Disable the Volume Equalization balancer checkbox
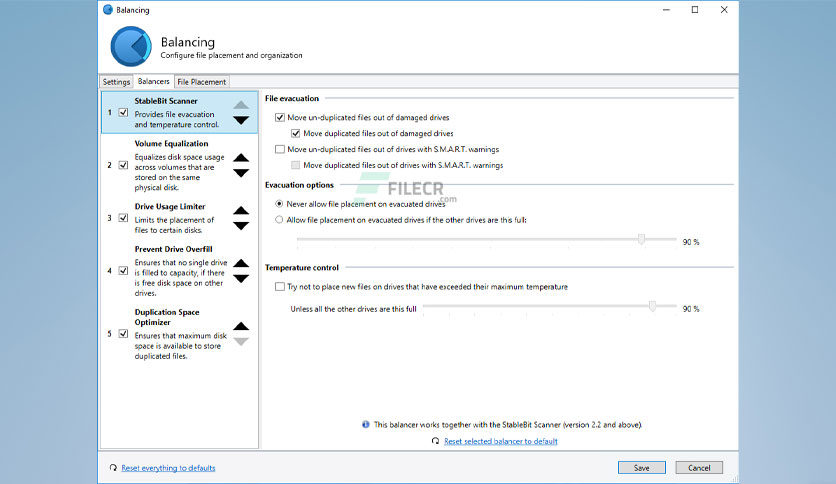Viewport: 836px width, 484px height. tap(123, 165)
